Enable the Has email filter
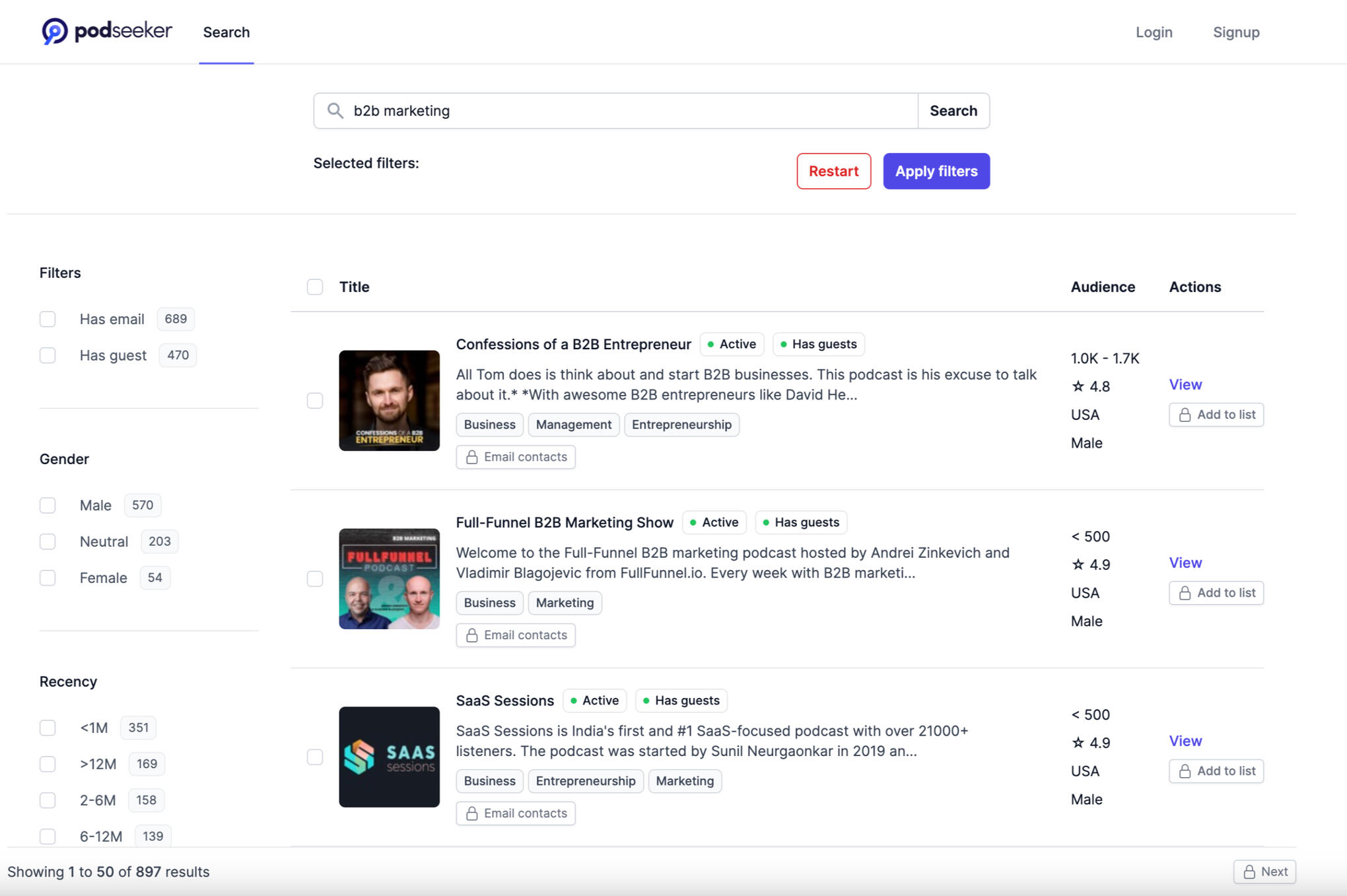Image resolution: width=1347 pixels, height=896 pixels. point(48,319)
